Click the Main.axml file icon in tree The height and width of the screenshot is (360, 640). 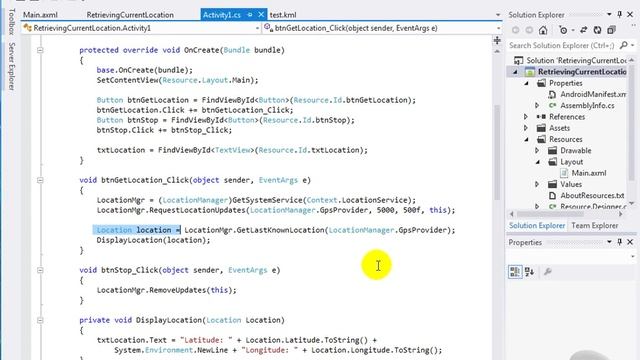pos(564,173)
